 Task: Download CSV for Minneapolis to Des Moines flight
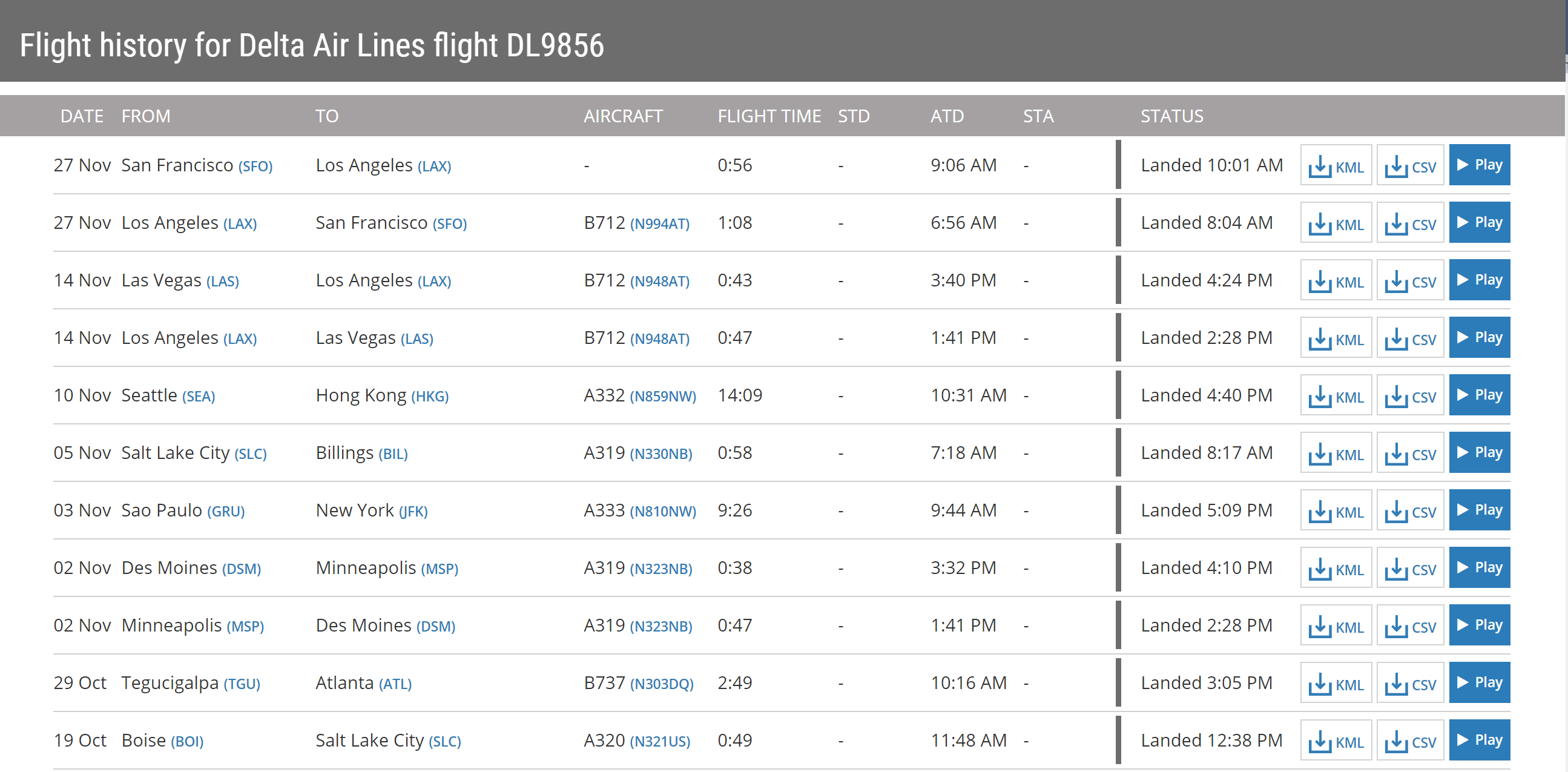[1410, 625]
